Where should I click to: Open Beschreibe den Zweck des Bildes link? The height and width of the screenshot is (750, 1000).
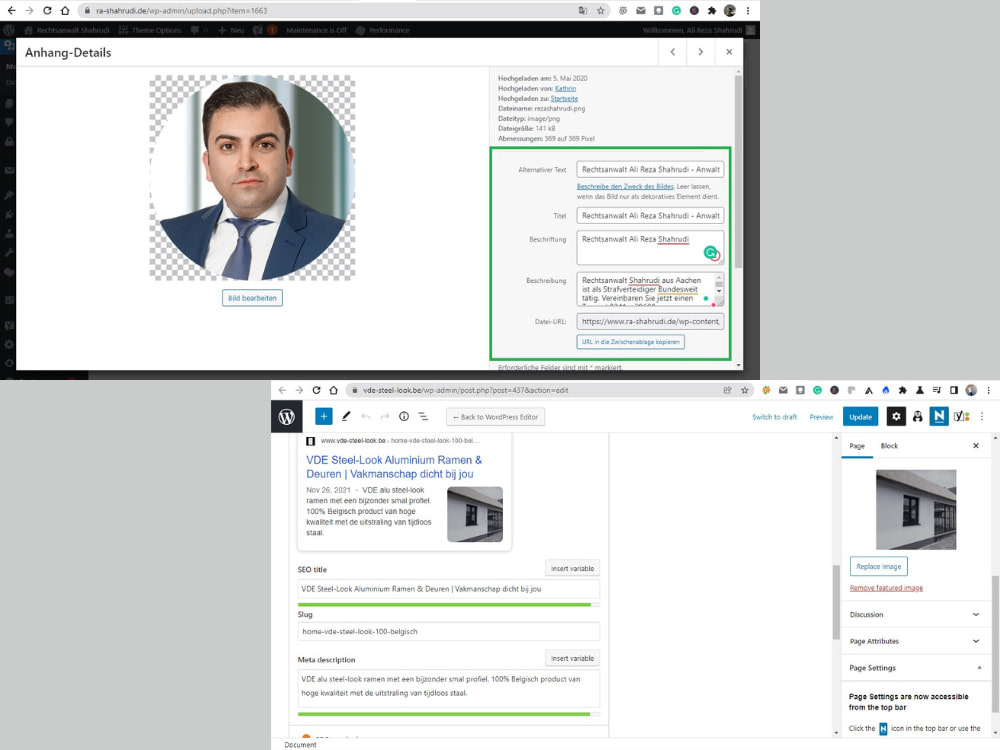tap(625, 186)
